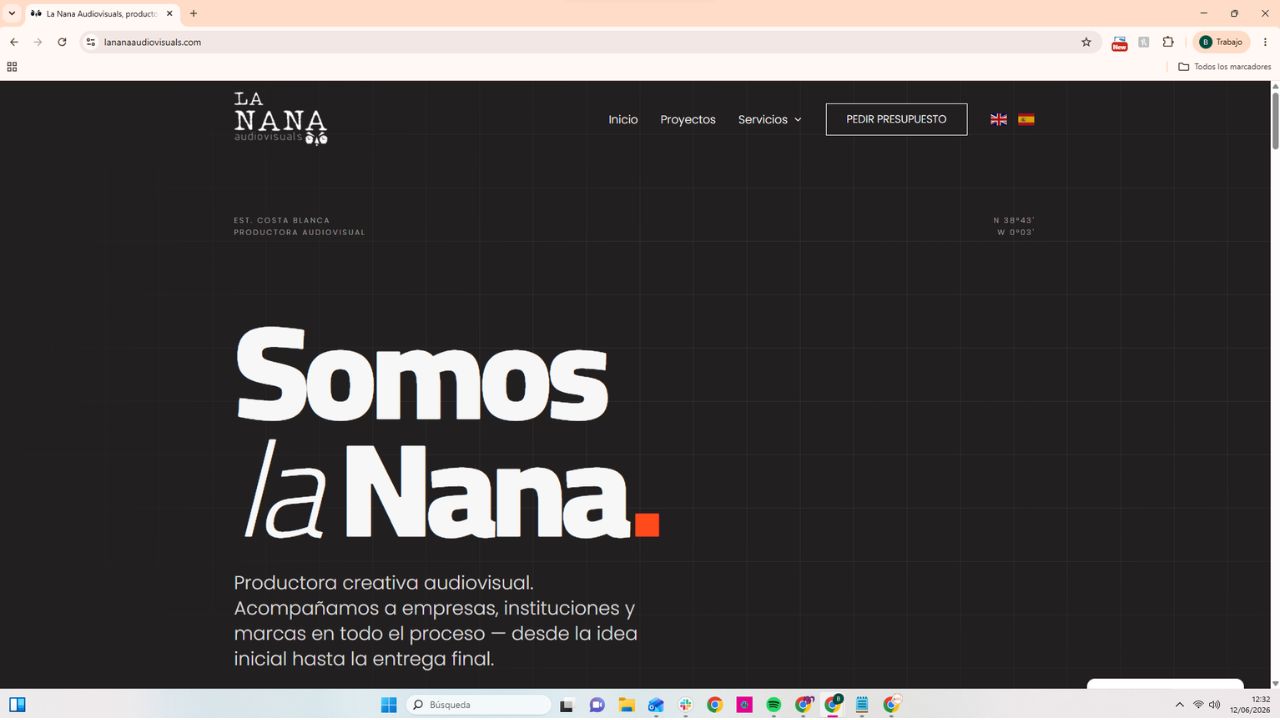View site information icon in address bar
The width and height of the screenshot is (1280, 720).
click(x=90, y=42)
